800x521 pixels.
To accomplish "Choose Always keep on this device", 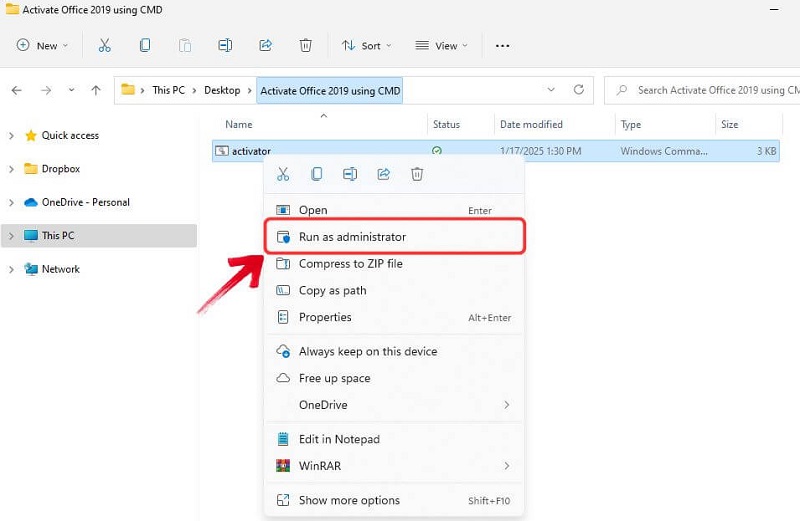I will coord(394,351).
